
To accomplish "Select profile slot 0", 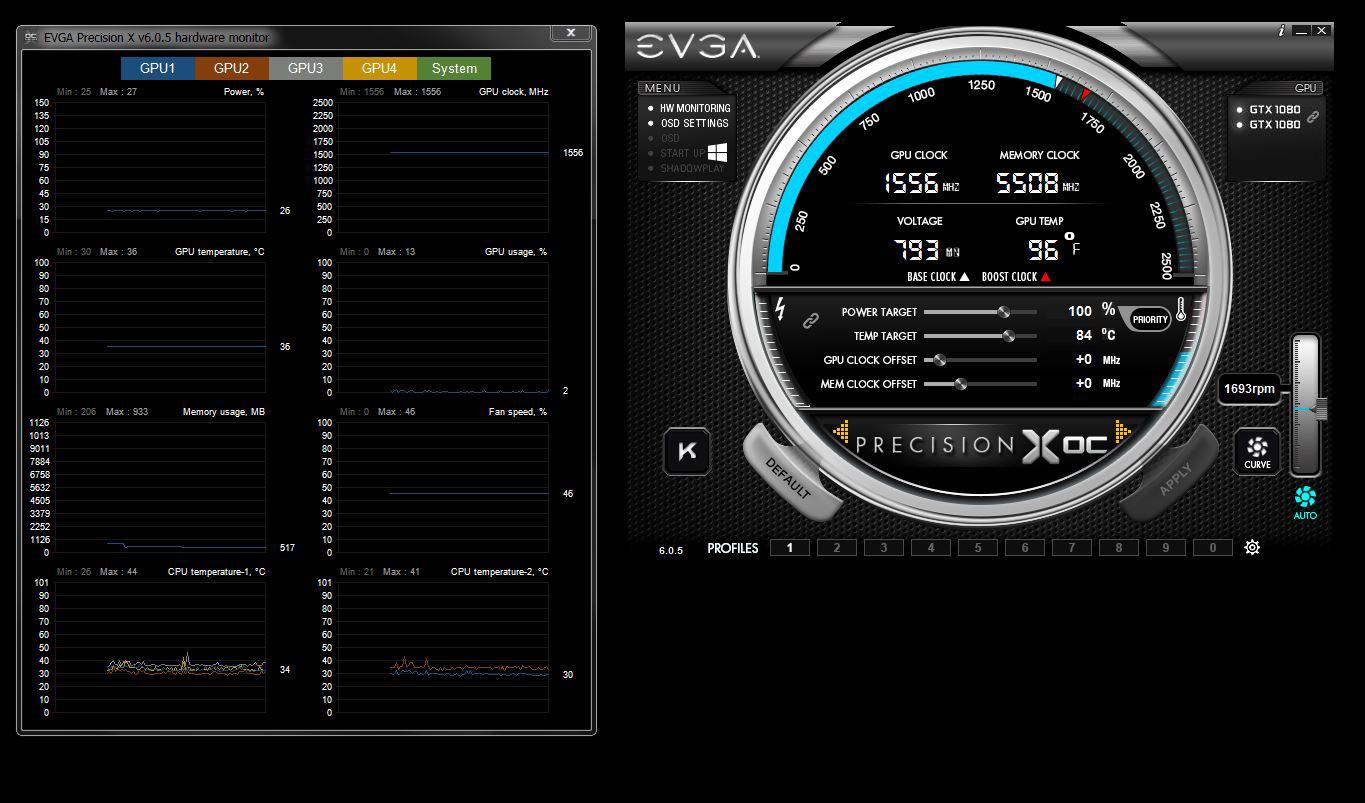I will (x=1213, y=547).
